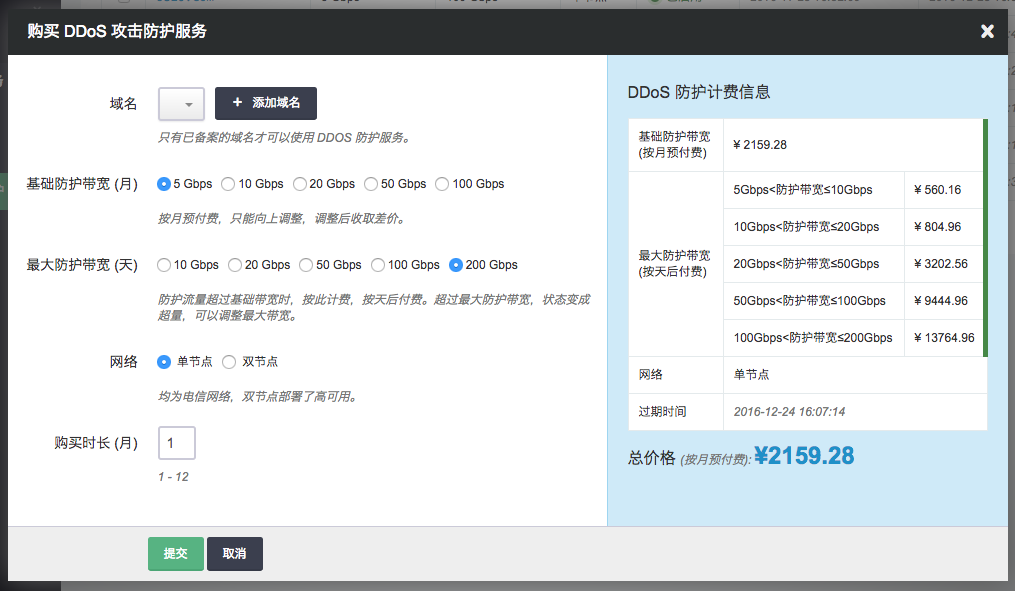
Task: Choose 20 Gbps maximum protection bandwidth
Action: coord(235,265)
